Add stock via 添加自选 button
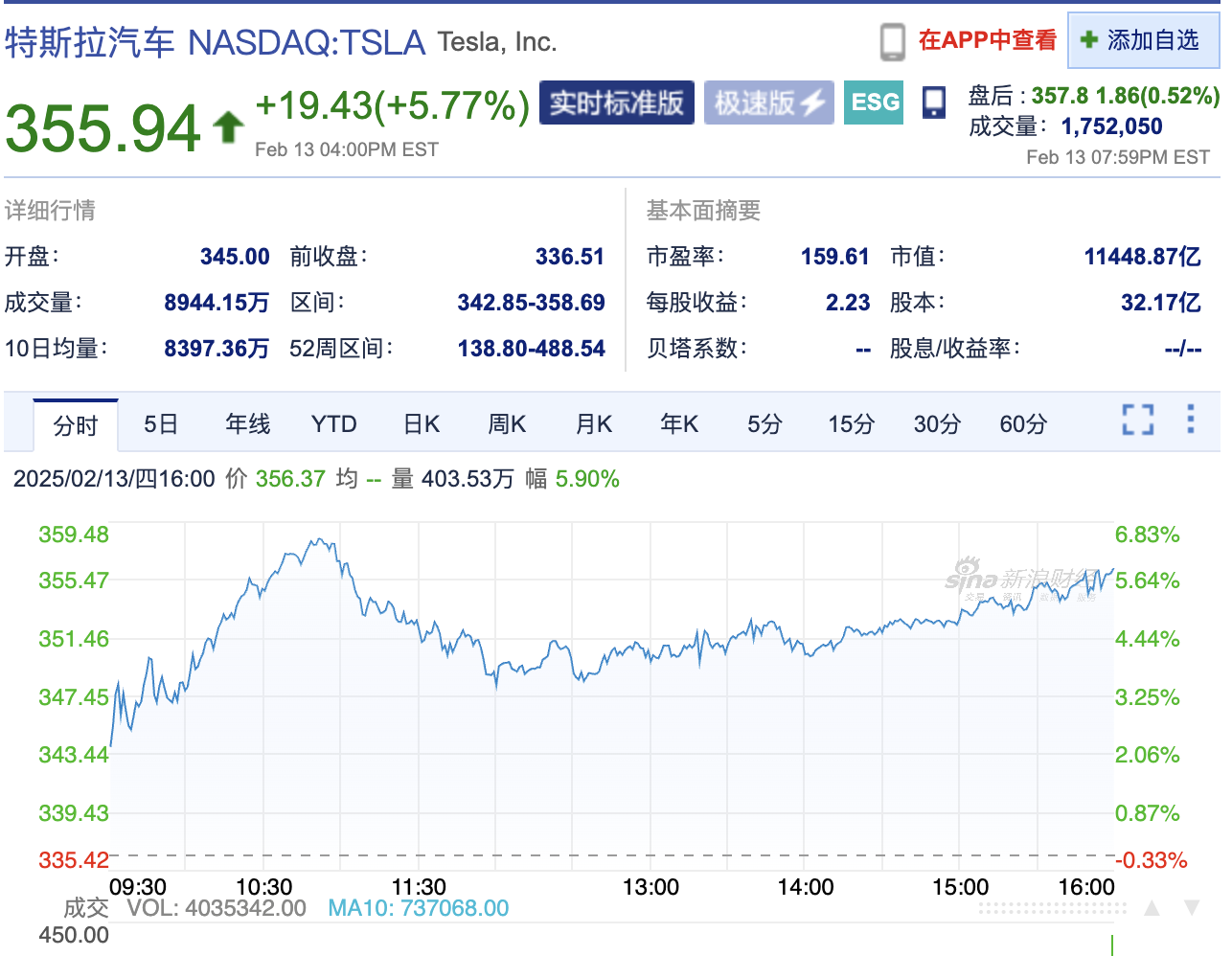Screen dimensions: 1232x956 (x=1143, y=40)
